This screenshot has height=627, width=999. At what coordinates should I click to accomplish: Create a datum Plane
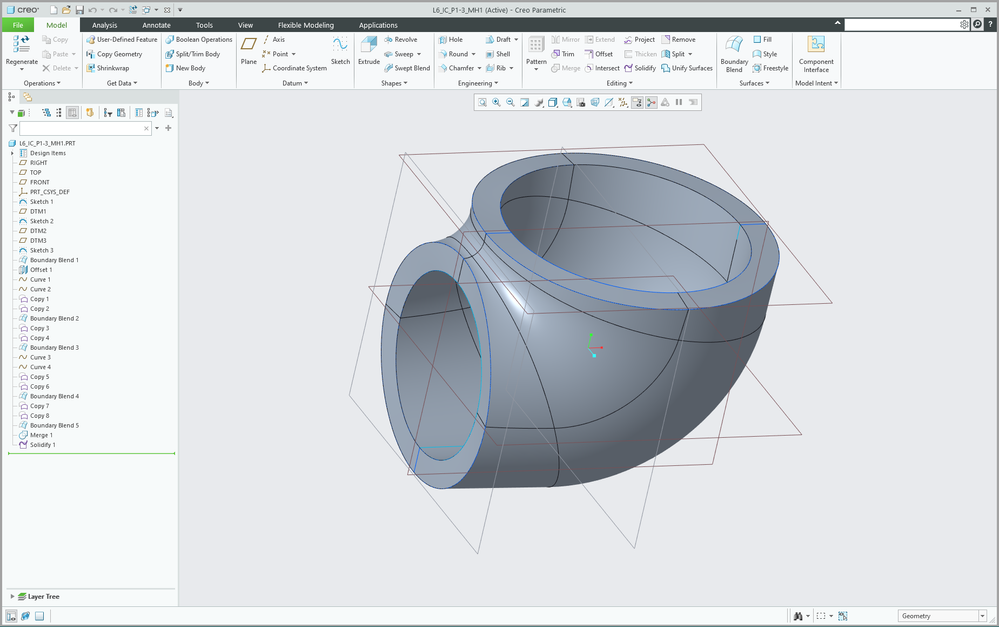coord(249,45)
